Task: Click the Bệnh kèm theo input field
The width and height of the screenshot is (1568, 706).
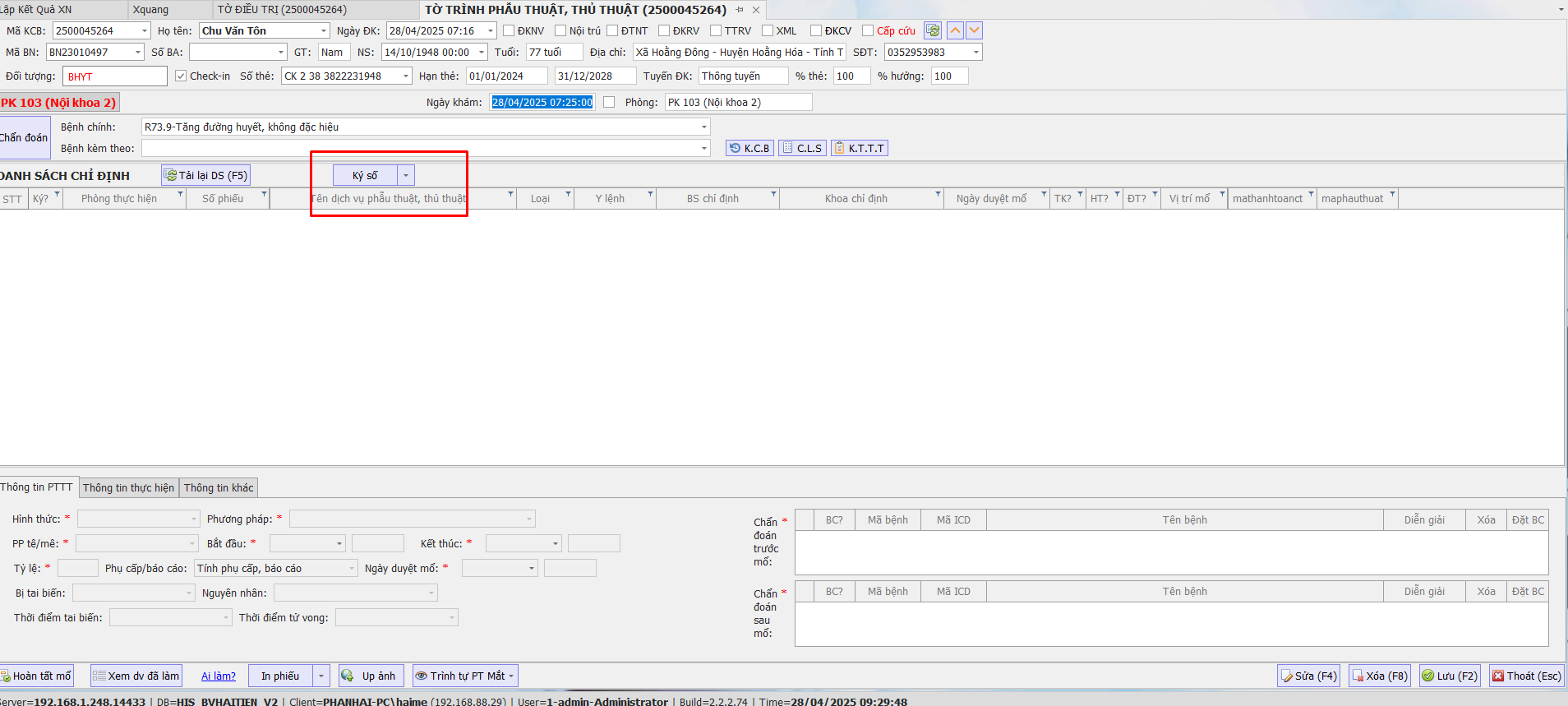Action: click(419, 148)
